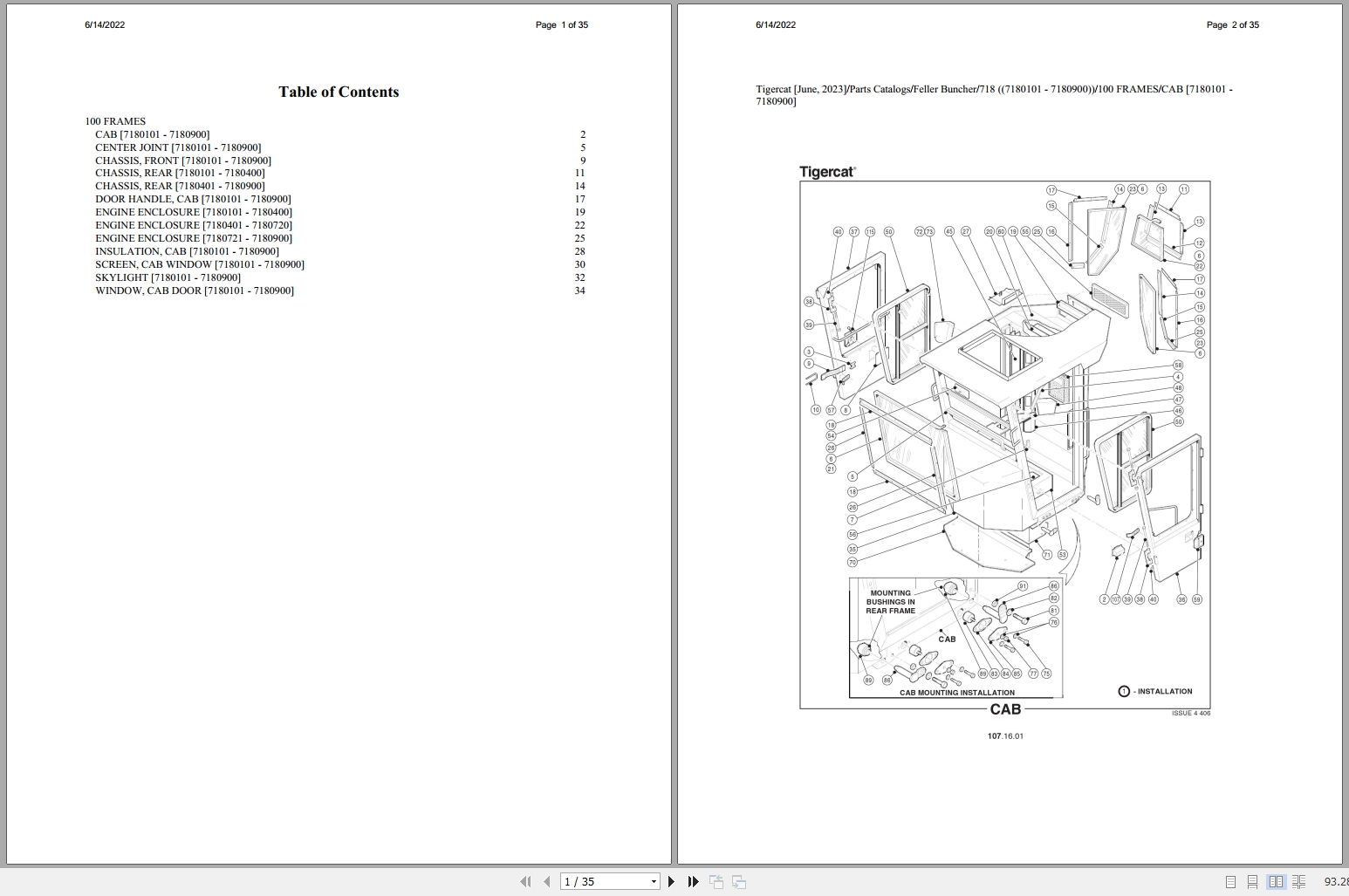
Task: Enable two-page continuous scrolling view
Action: (1298, 882)
